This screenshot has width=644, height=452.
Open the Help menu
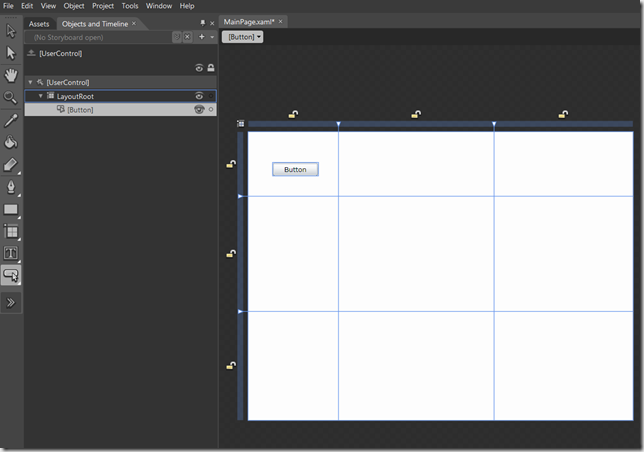point(187,6)
